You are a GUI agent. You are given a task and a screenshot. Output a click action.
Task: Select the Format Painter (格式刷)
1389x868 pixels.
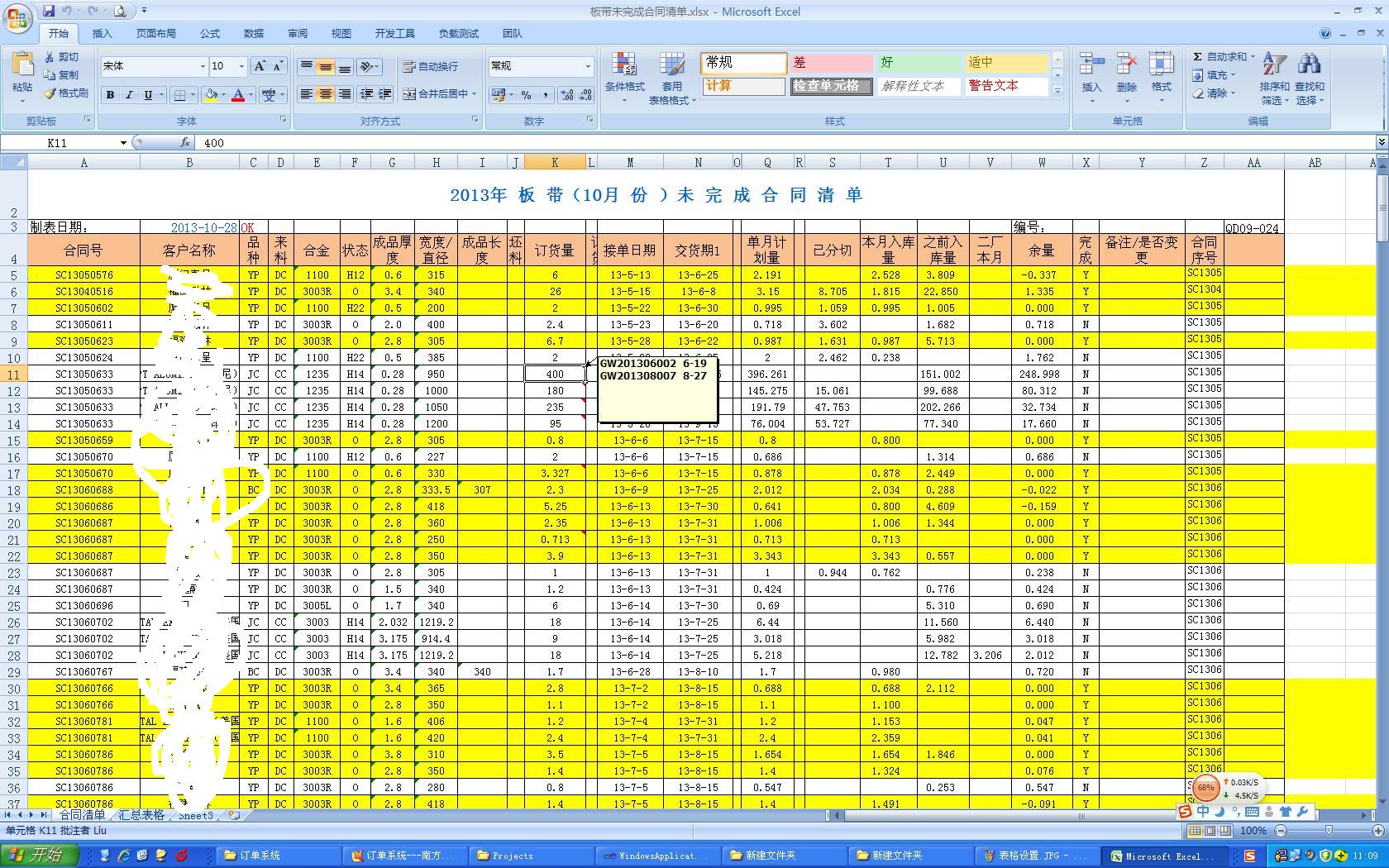[x=66, y=93]
